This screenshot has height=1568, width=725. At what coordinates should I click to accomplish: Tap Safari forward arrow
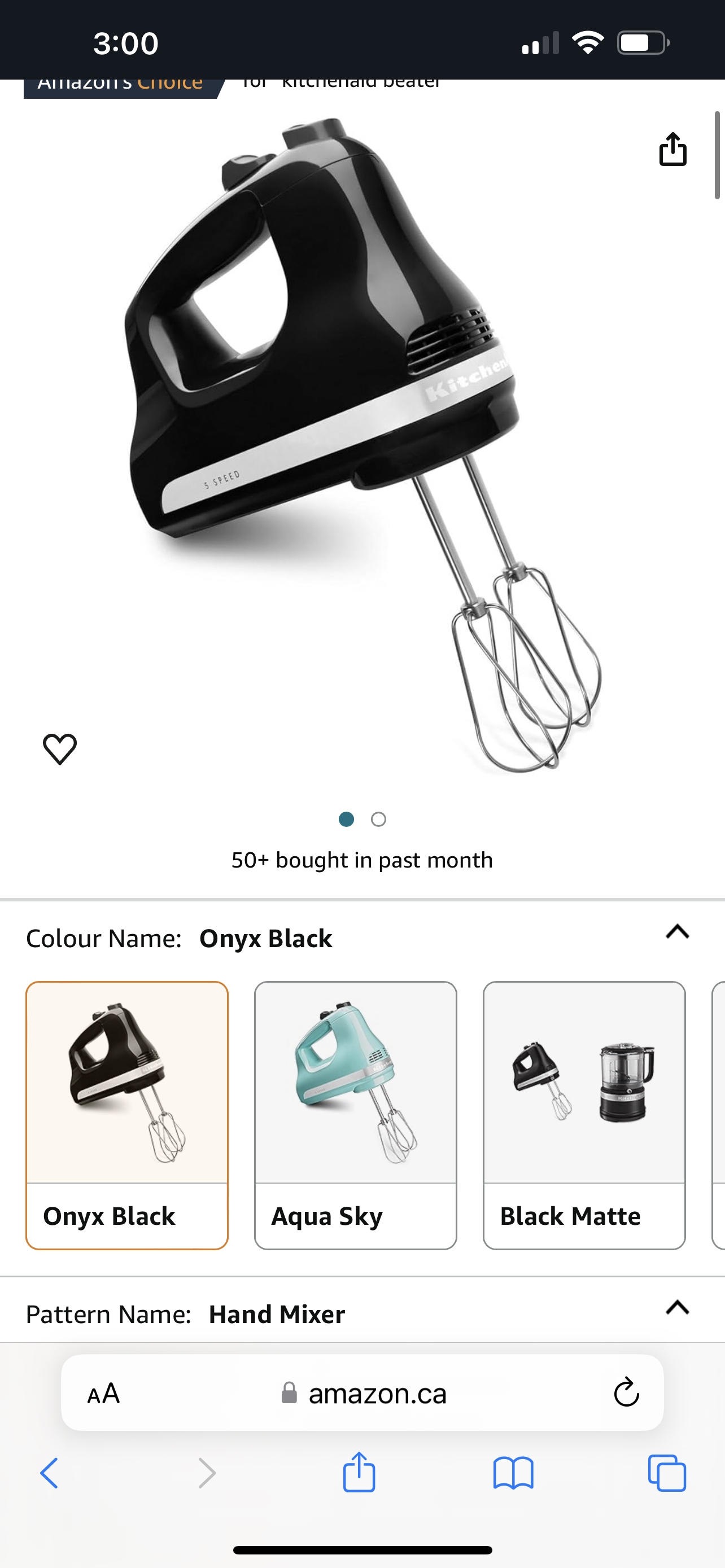[x=207, y=1473]
